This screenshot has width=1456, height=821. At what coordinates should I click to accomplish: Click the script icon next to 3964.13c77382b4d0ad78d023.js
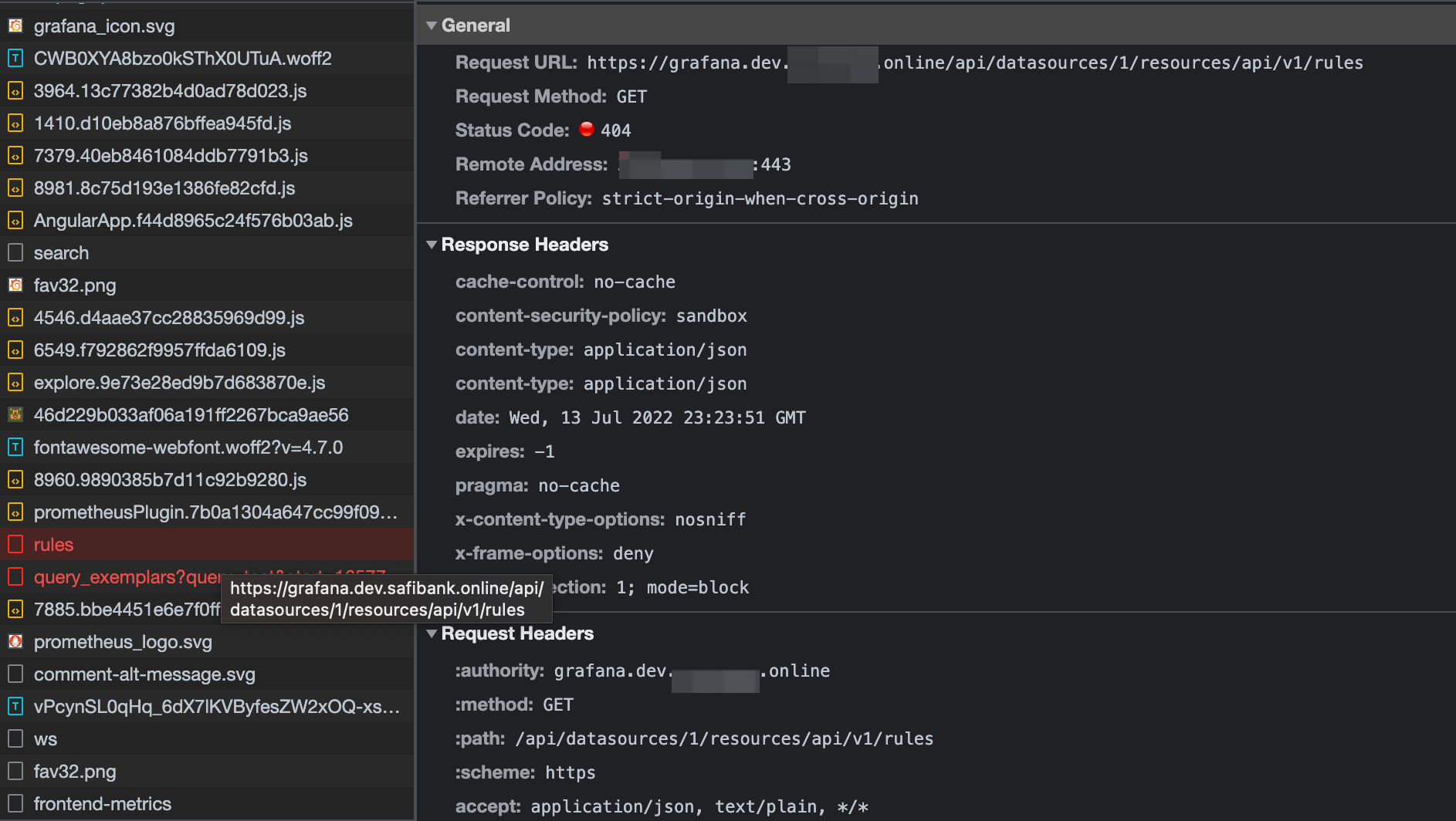pos(15,90)
